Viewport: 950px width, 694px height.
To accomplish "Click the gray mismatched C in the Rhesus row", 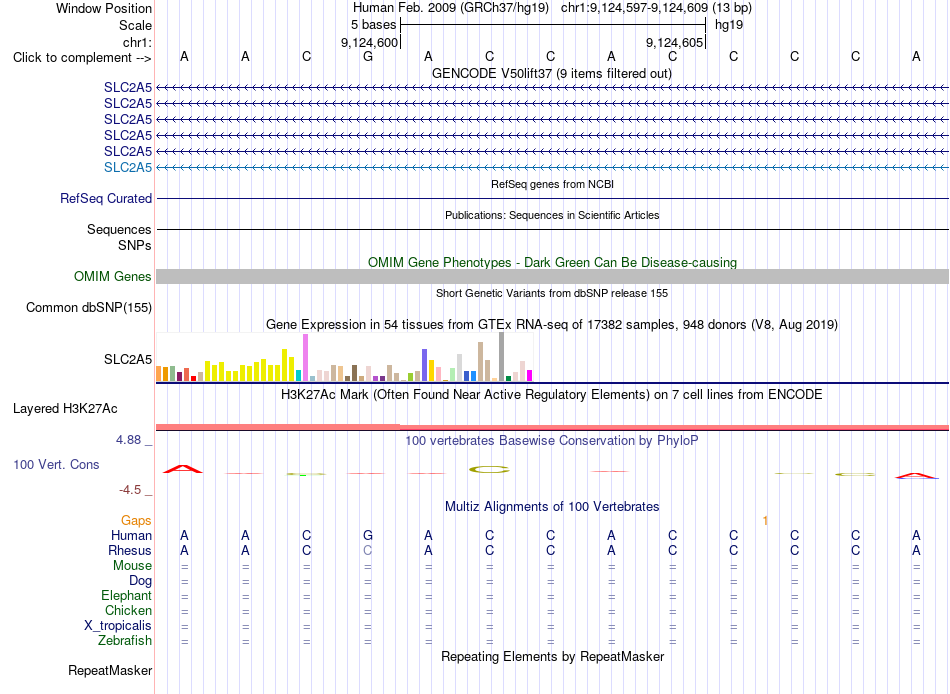I will tap(367, 550).
